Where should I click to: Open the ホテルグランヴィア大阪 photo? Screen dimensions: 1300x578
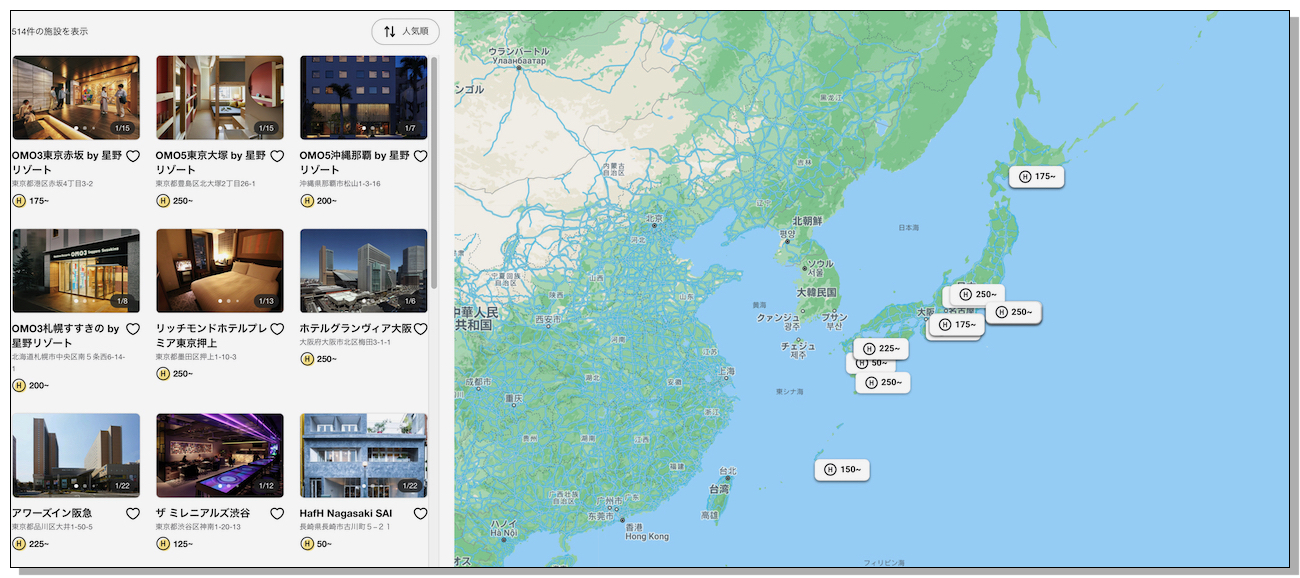tap(364, 271)
